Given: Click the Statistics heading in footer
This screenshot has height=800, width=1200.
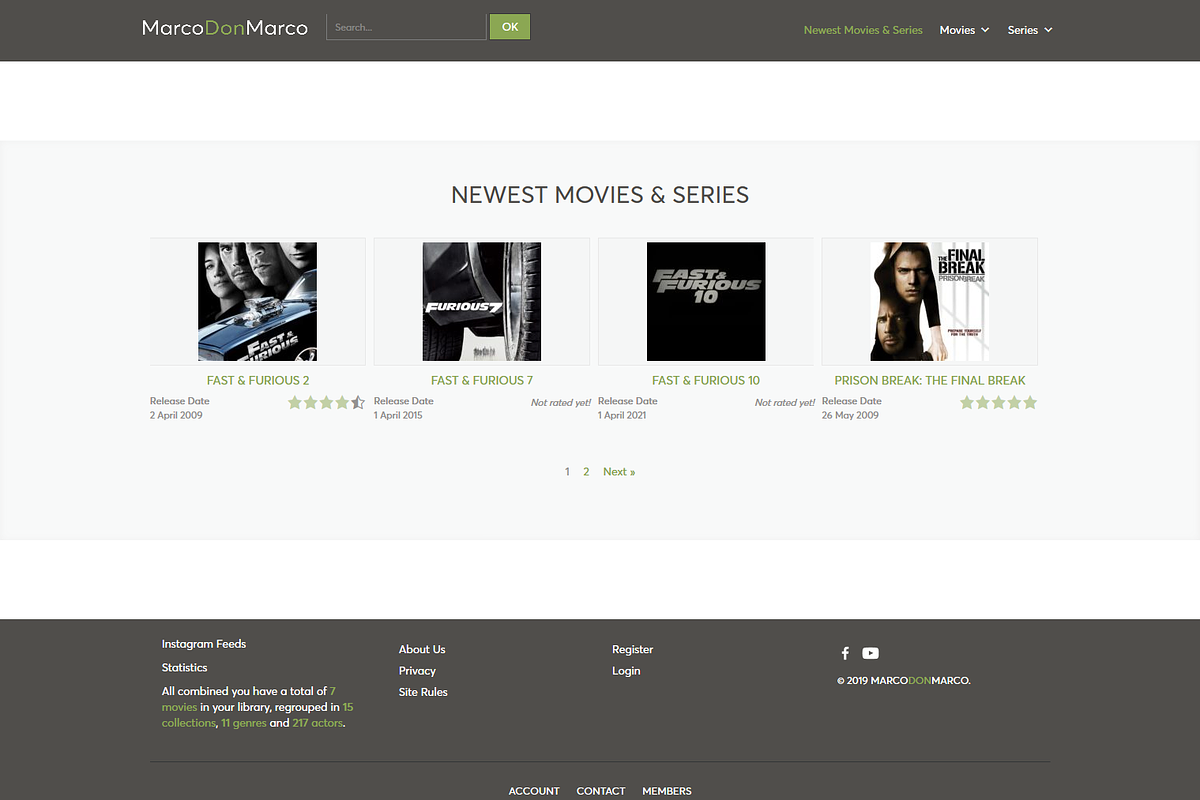Looking at the screenshot, I should (185, 667).
